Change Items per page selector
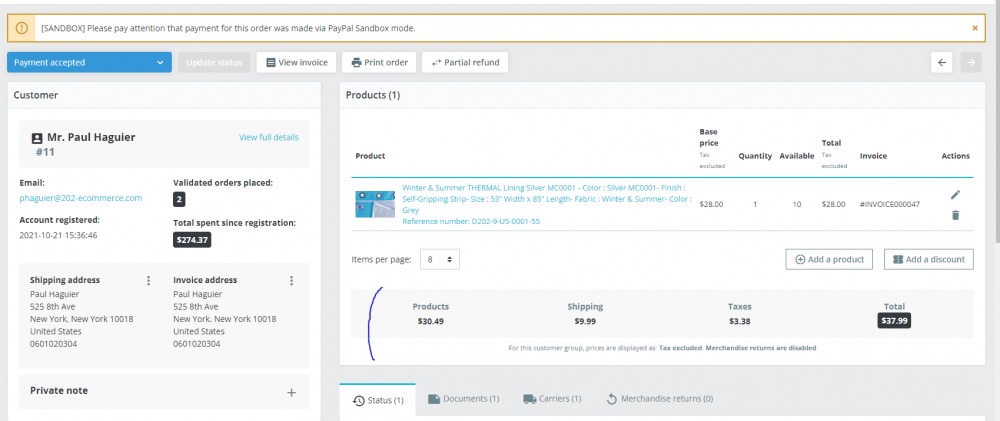This screenshot has height=421, width=1000. coord(439,260)
